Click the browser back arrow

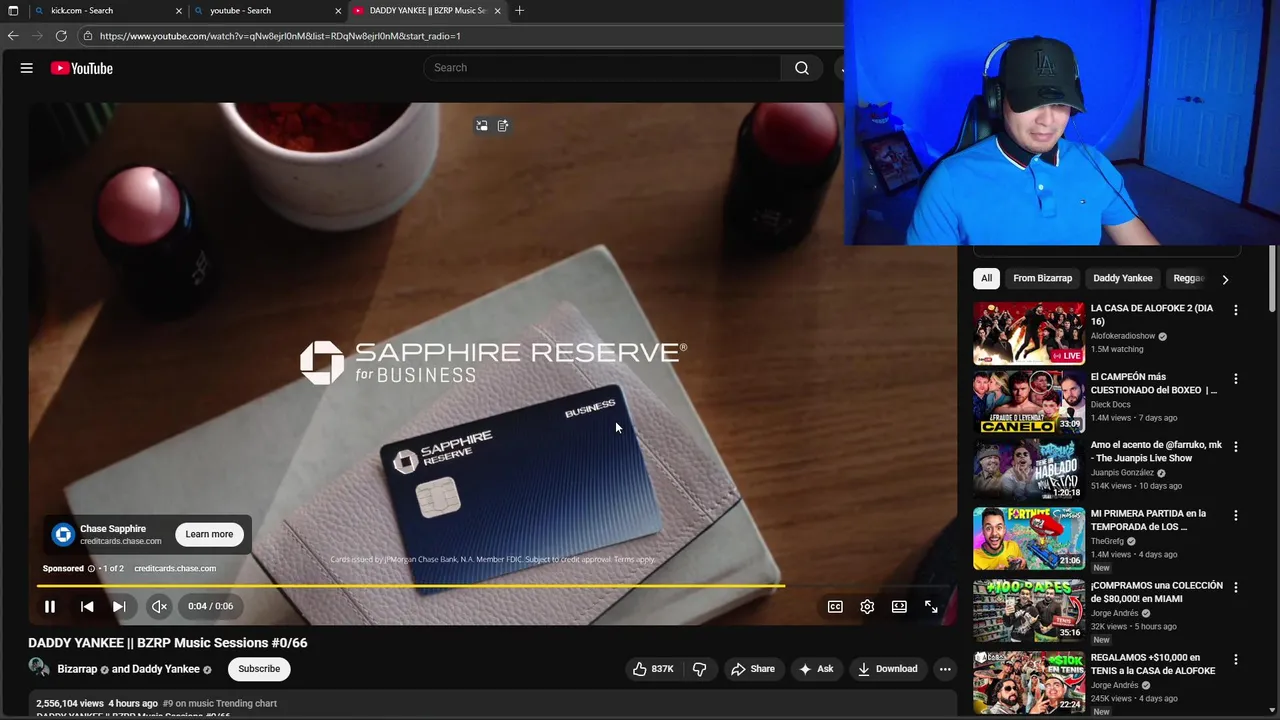pyautogui.click(x=13, y=36)
